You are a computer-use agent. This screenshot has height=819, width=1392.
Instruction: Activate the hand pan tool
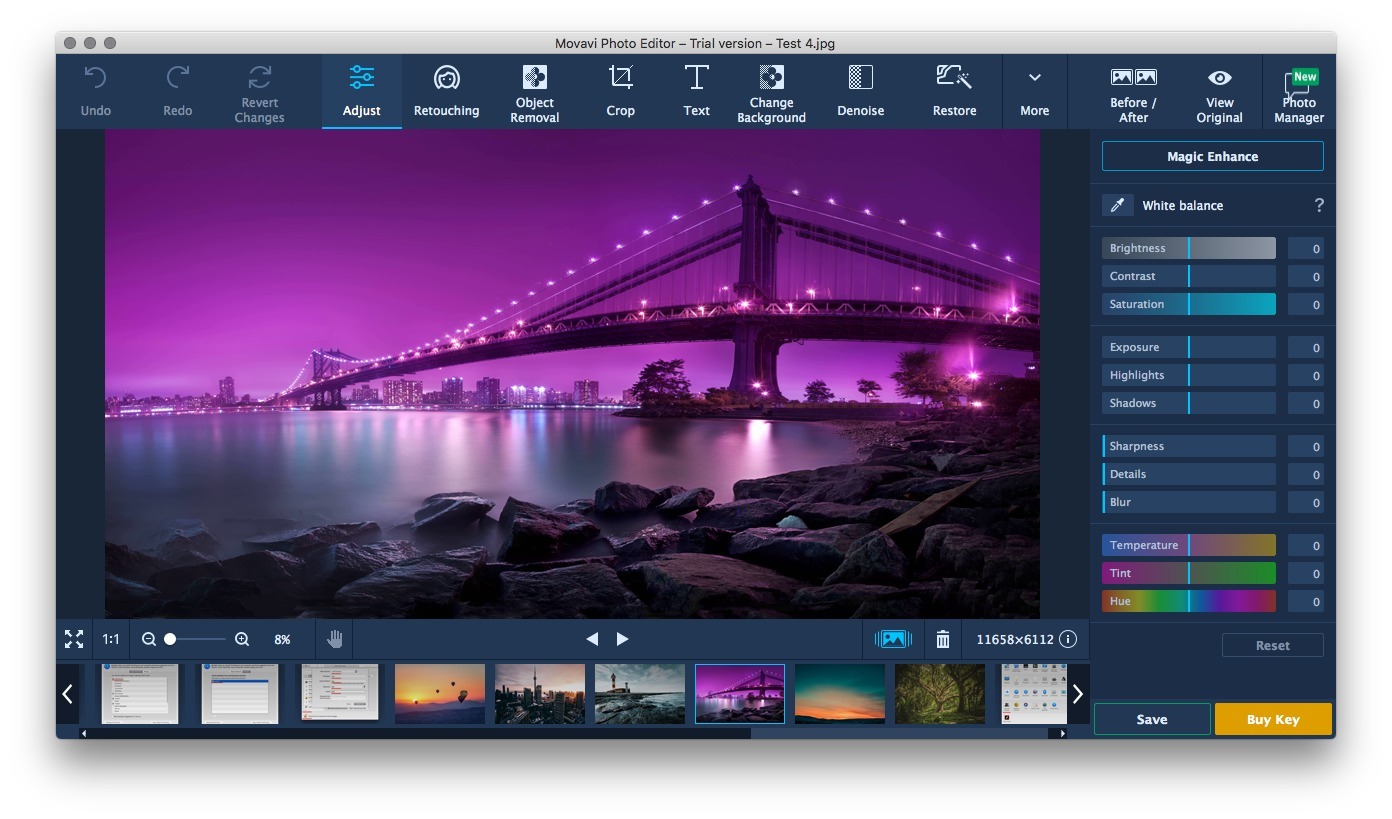click(335, 638)
